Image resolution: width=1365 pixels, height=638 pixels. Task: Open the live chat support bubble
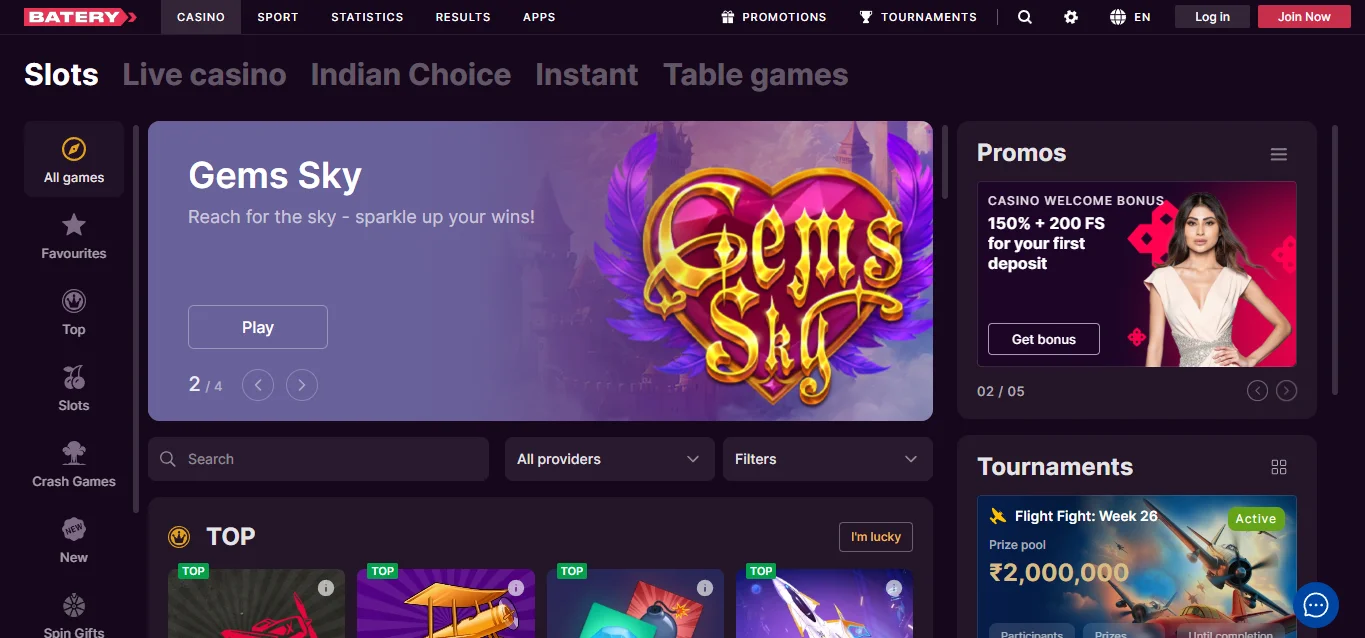click(x=1315, y=605)
